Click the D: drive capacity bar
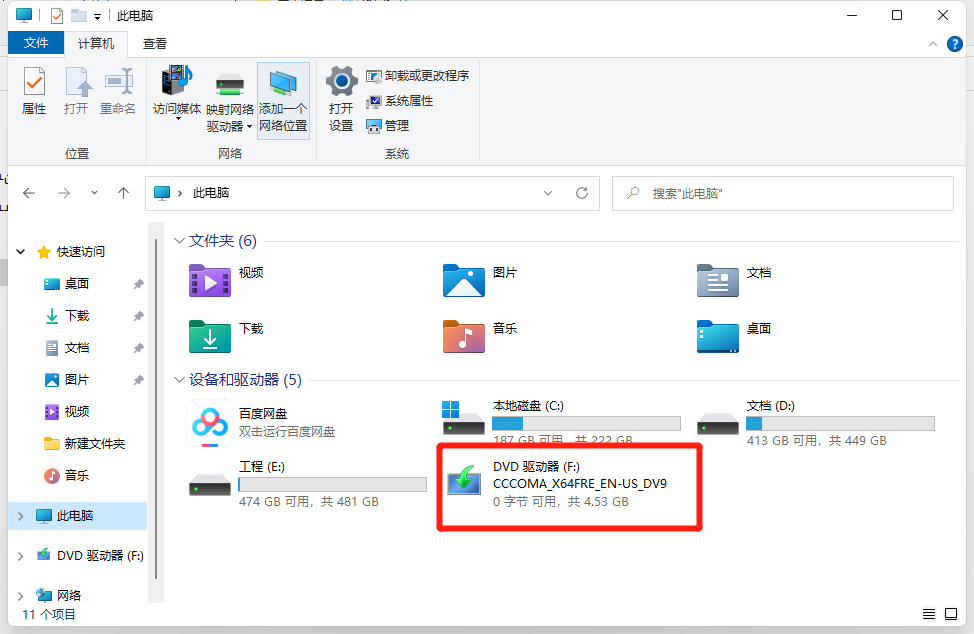Viewport: 974px width, 634px height. 840,423
